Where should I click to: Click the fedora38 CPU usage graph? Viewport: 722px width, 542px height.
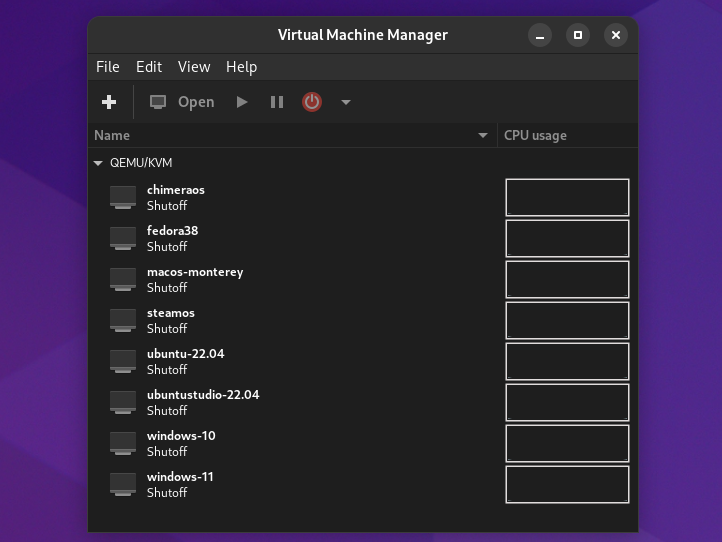[x=567, y=239]
